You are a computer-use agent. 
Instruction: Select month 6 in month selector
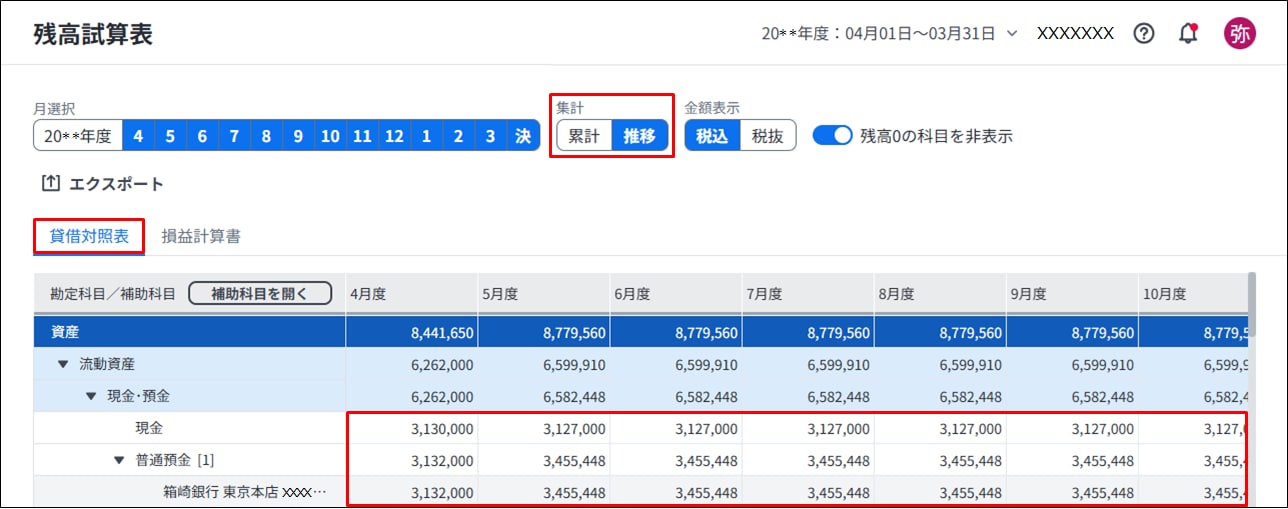coord(202,136)
